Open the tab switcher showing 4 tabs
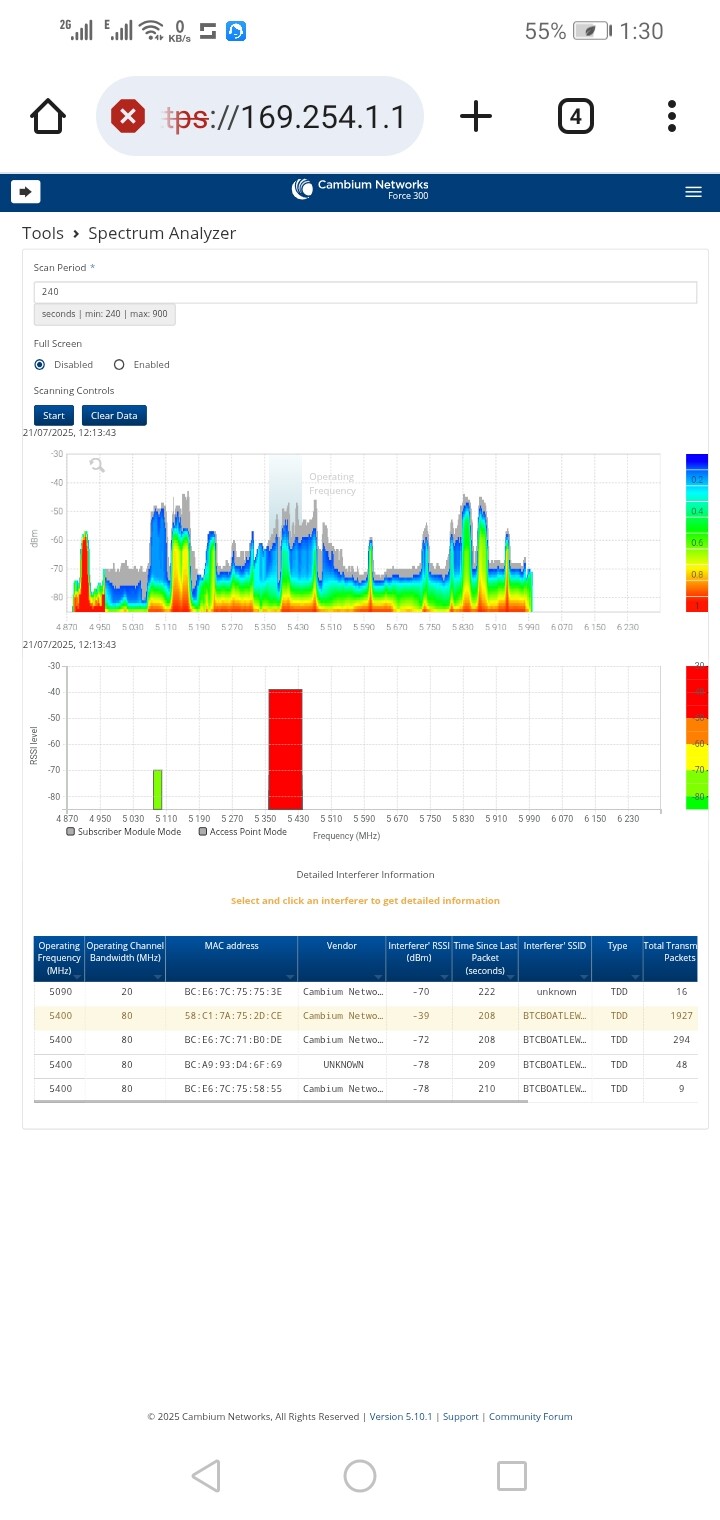 tap(575, 117)
